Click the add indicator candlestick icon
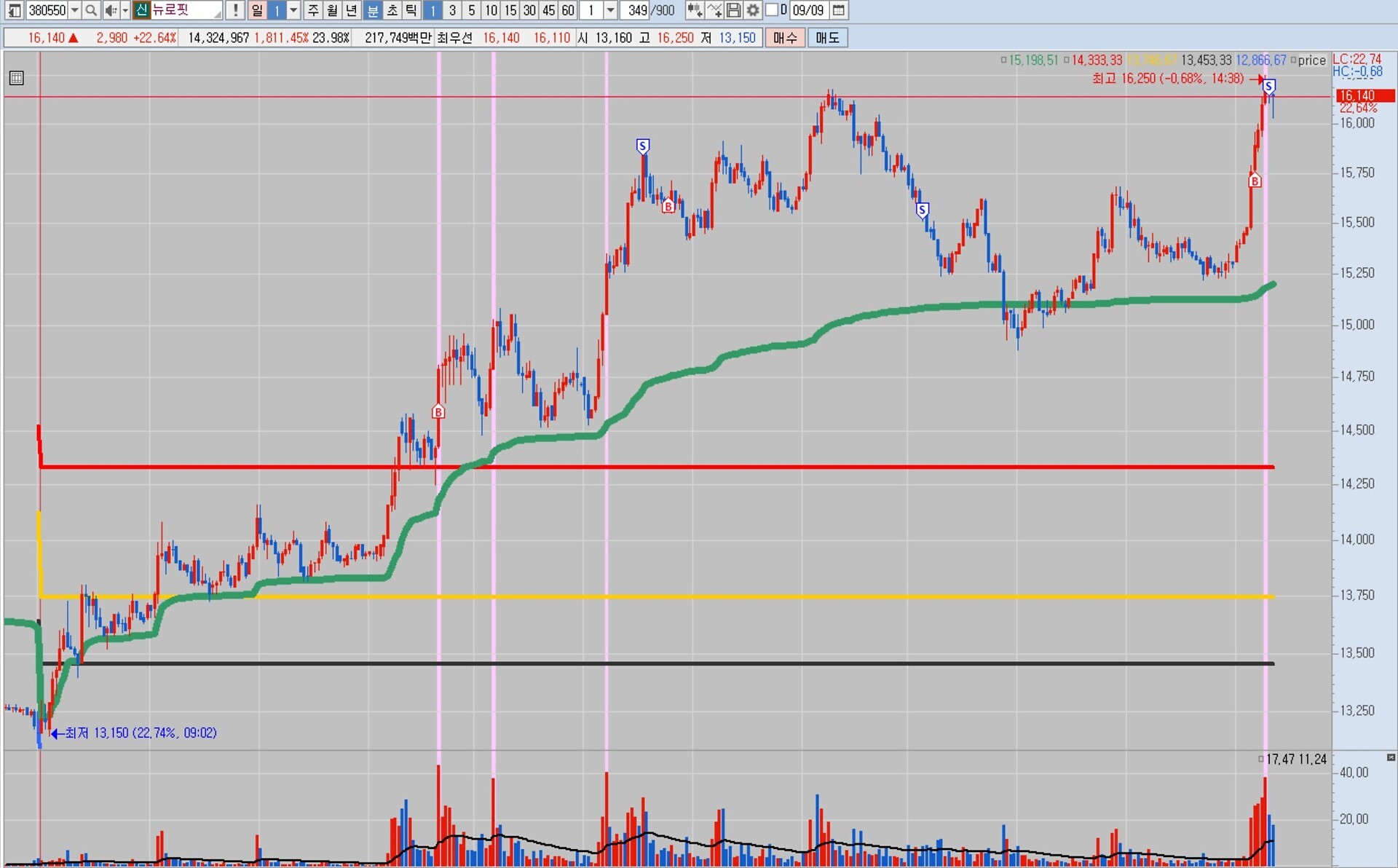This screenshot has width=1398, height=868. point(695,10)
